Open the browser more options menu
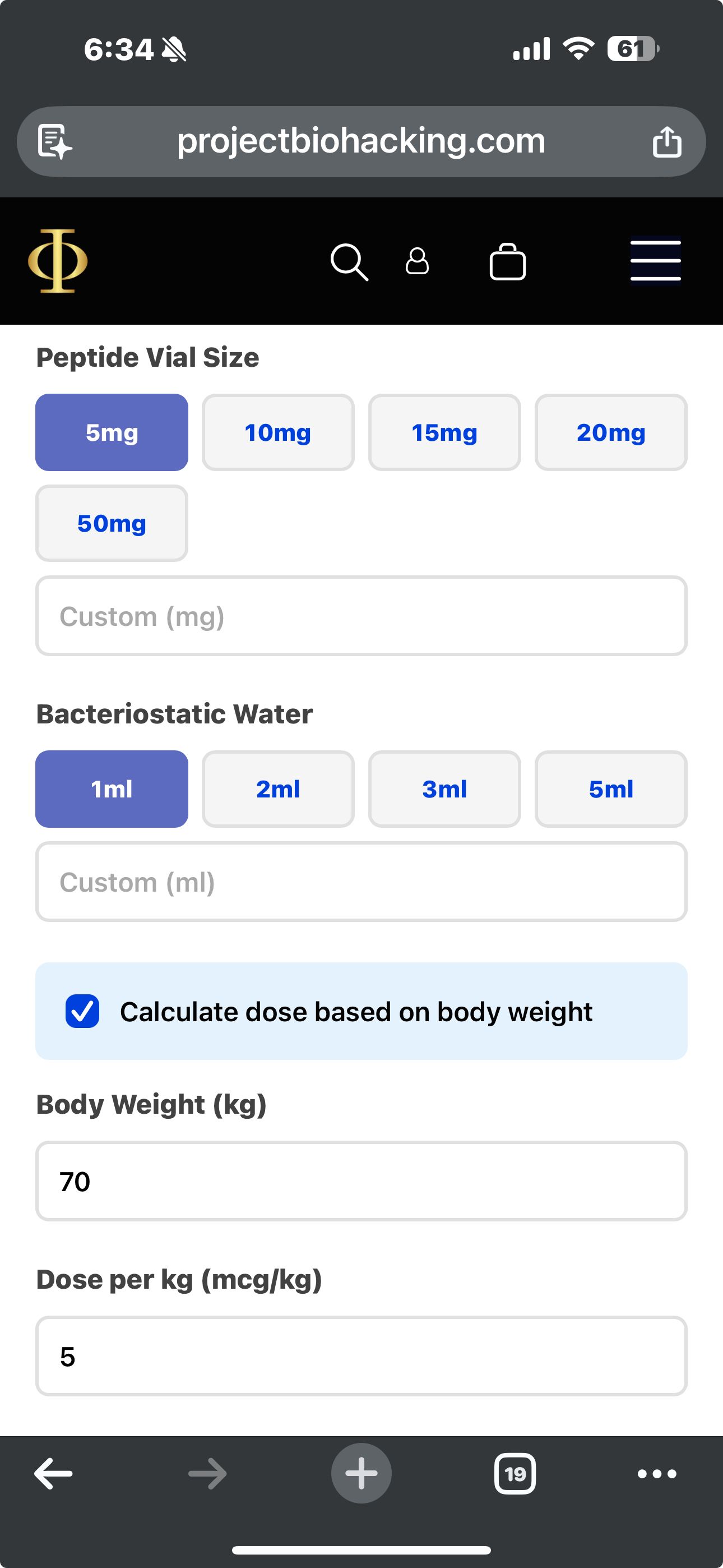 657,1474
